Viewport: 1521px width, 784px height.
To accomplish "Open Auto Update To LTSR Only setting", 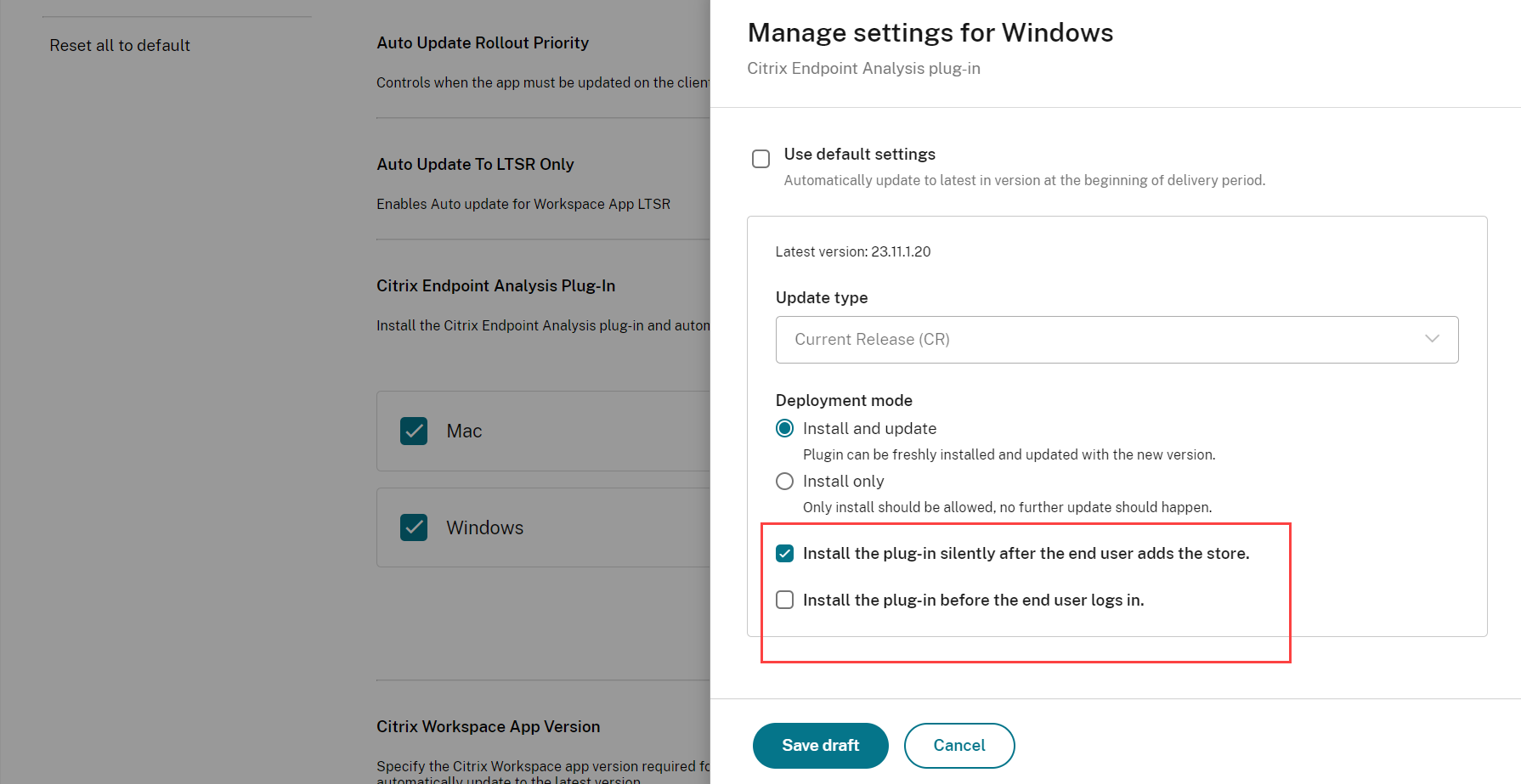I will (x=475, y=165).
